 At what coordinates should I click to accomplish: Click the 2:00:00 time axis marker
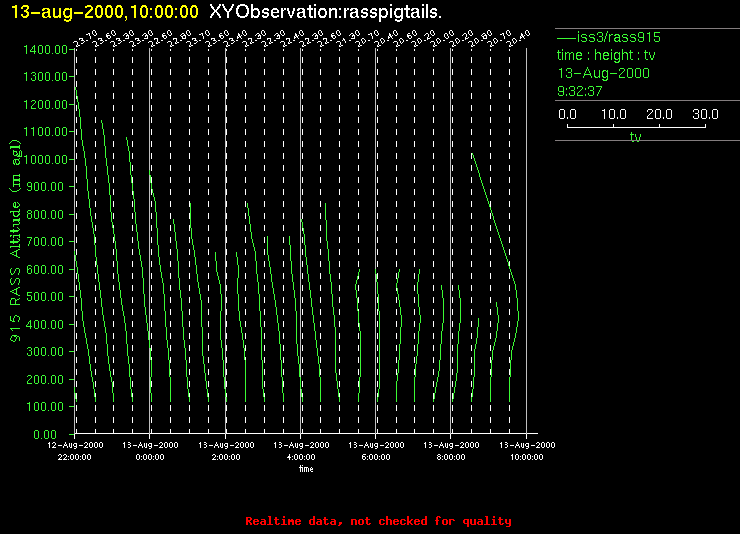click(x=226, y=457)
